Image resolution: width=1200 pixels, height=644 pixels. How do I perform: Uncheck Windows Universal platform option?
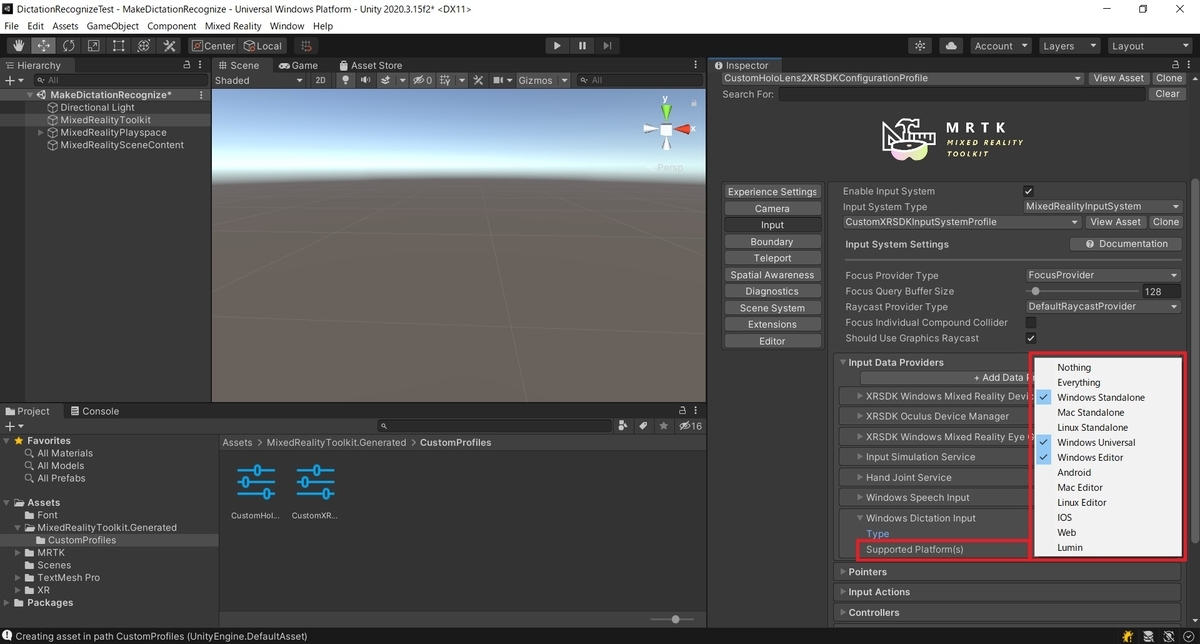[1109, 442]
